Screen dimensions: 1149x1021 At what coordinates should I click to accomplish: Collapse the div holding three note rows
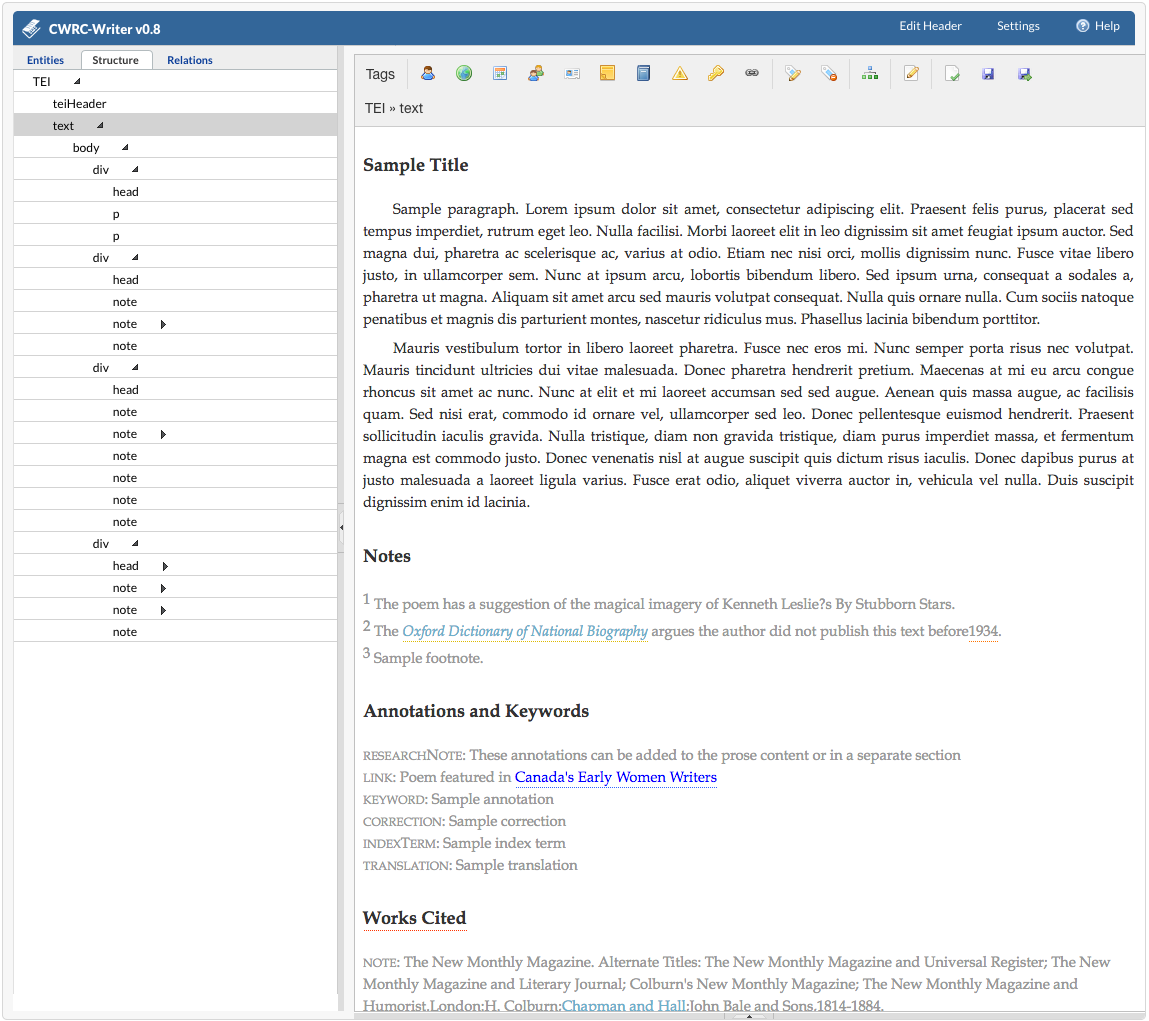[135, 257]
